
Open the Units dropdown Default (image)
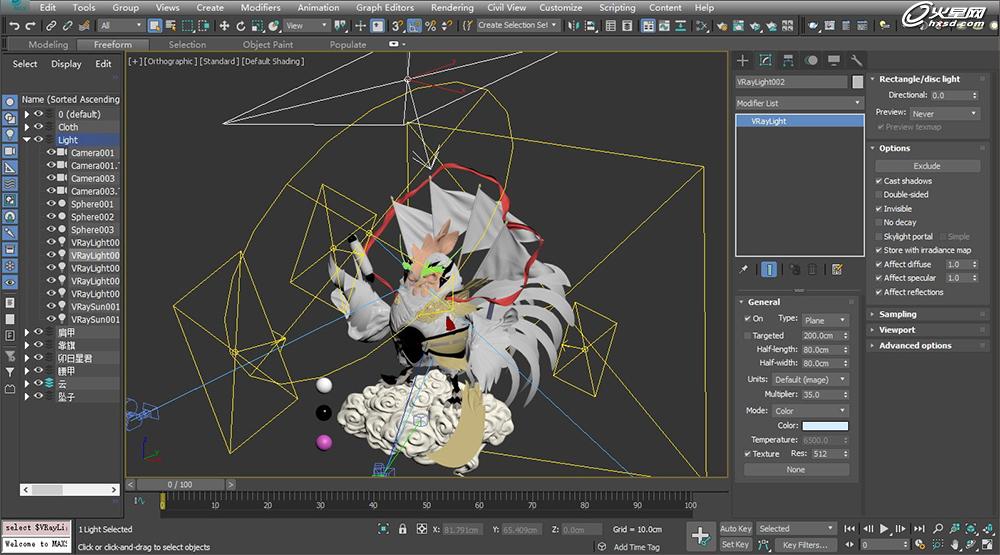coord(811,379)
